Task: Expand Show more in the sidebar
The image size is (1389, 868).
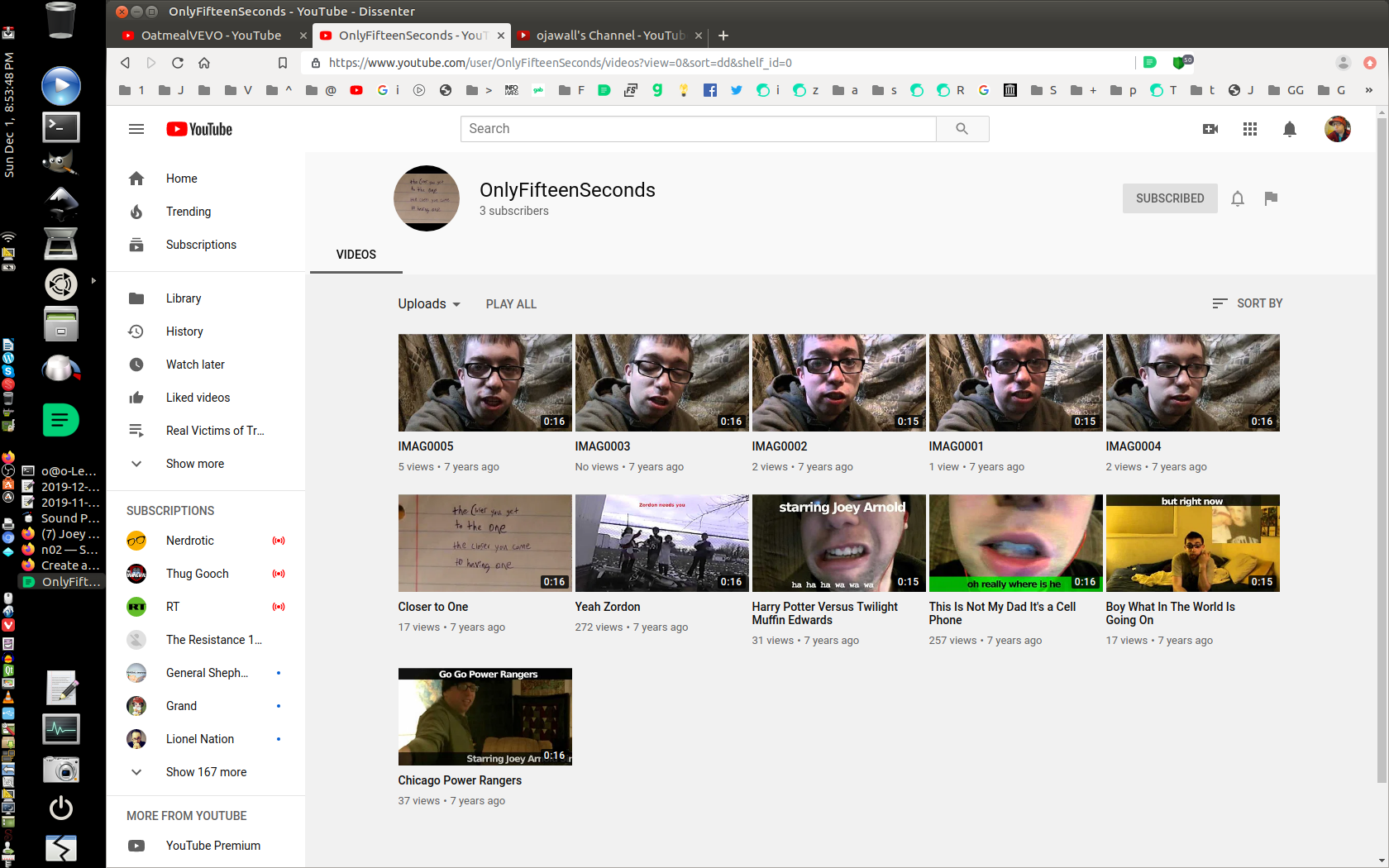Action: (193, 463)
